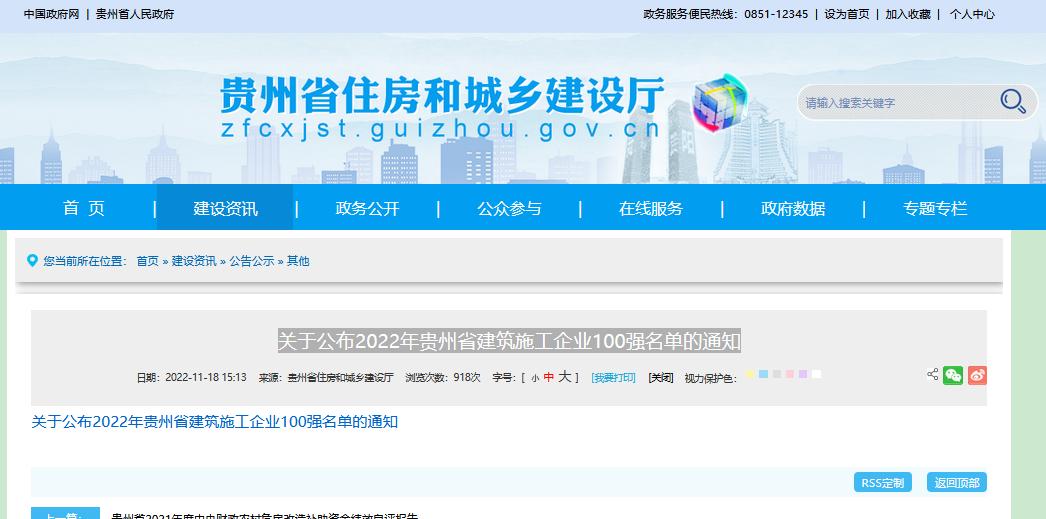The image size is (1046, 519).
Task: Click zfcxjst.guizhou.gov.cn URL text in banner
Action: (440, 129)
